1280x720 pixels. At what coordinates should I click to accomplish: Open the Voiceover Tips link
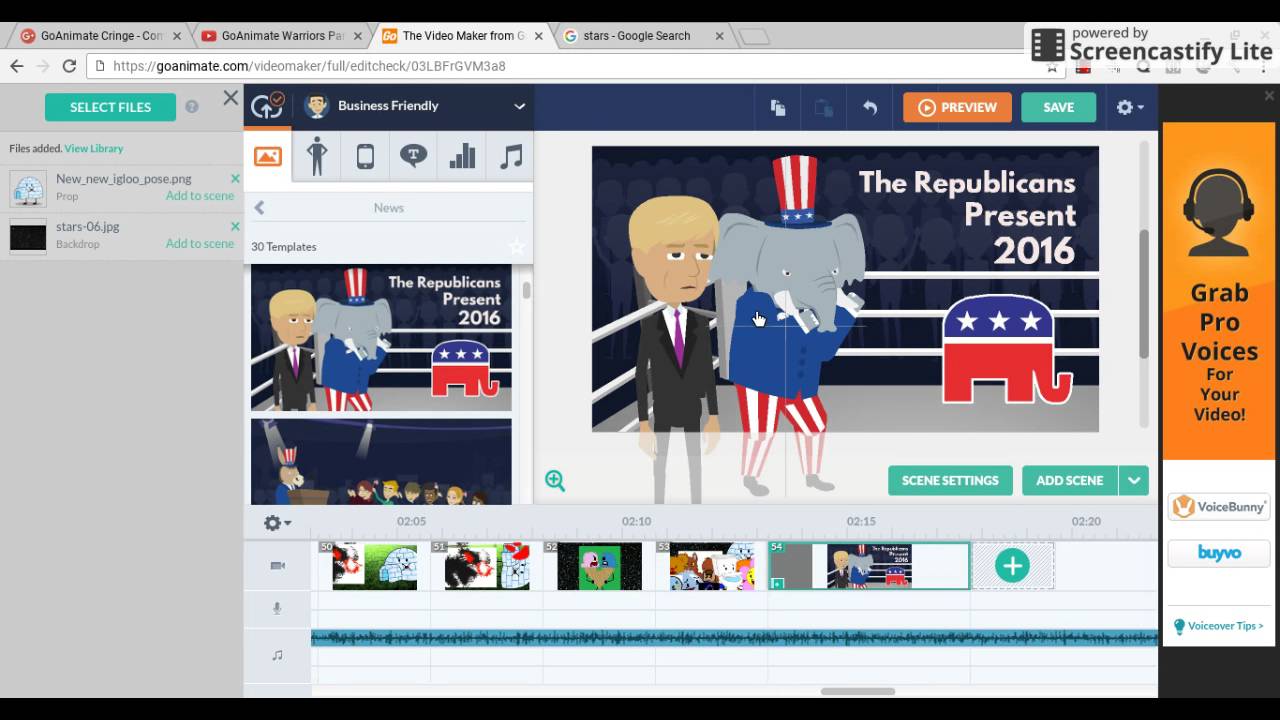click(1219, 626)
